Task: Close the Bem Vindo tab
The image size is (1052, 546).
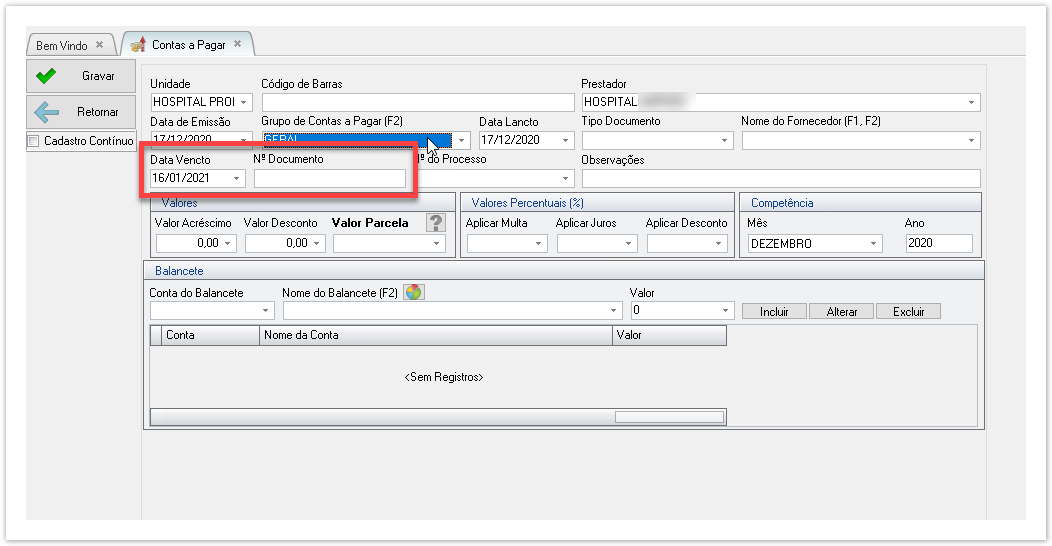Action: (99, 45)
